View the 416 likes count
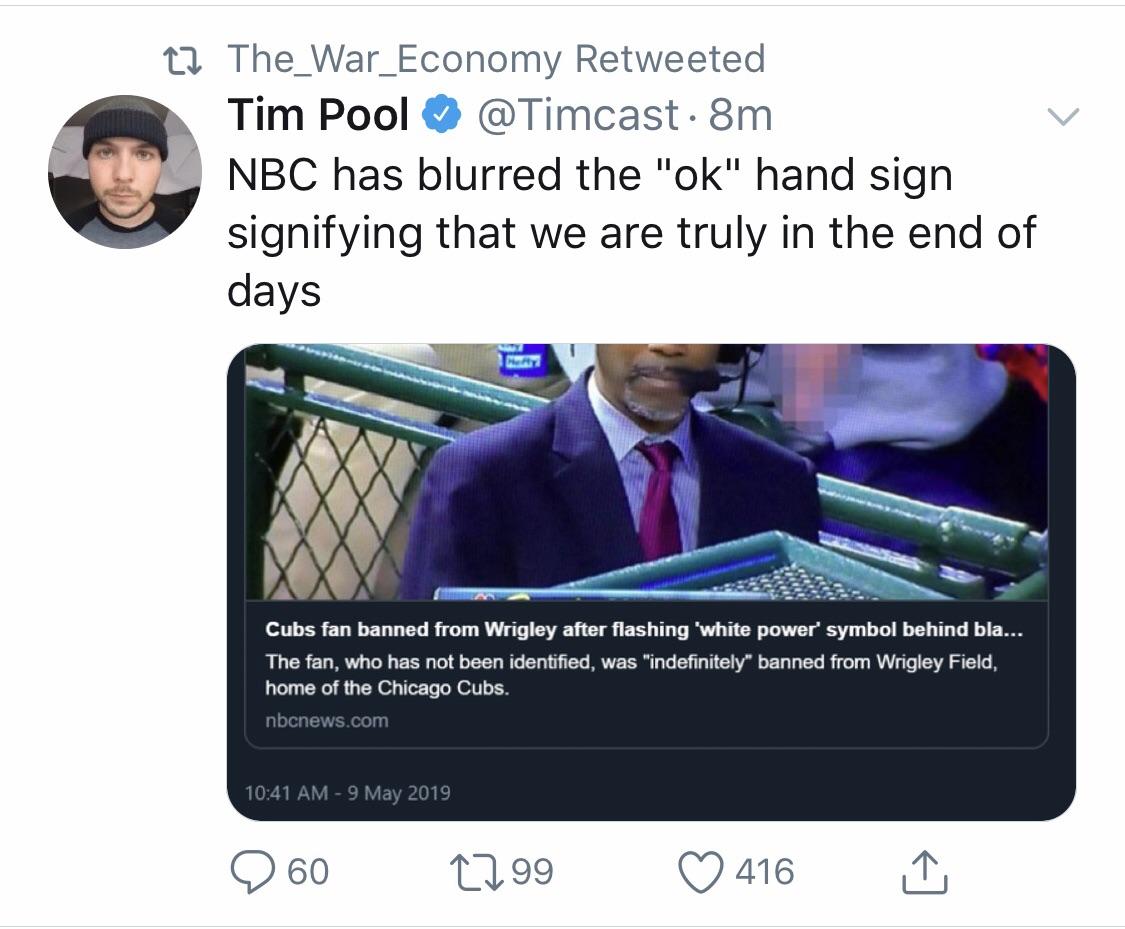Screen dimensions: 1125x929 pos(765,872)
